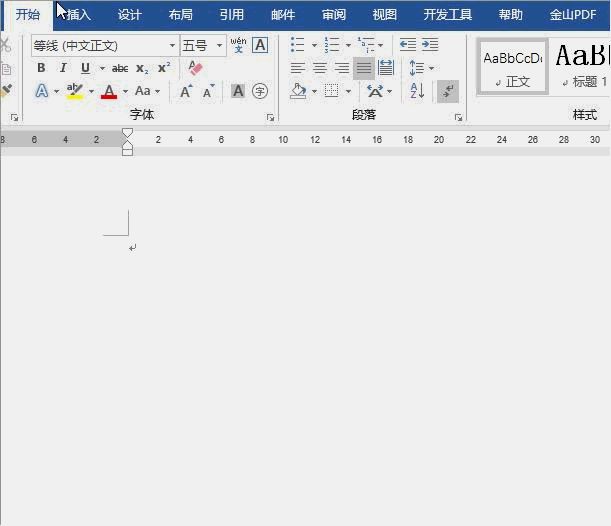Switch to the 审阅 tab
This screenshot has height=526, width=611.
coord(334,15)
